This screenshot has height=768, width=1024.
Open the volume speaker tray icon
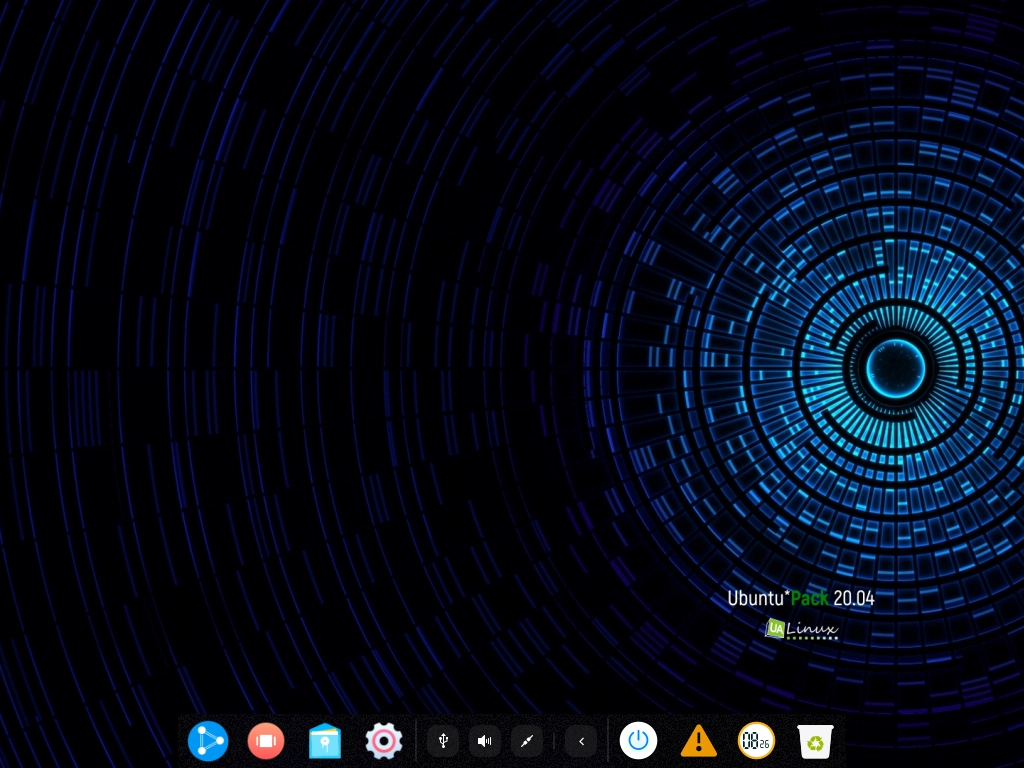click(485, 741)
